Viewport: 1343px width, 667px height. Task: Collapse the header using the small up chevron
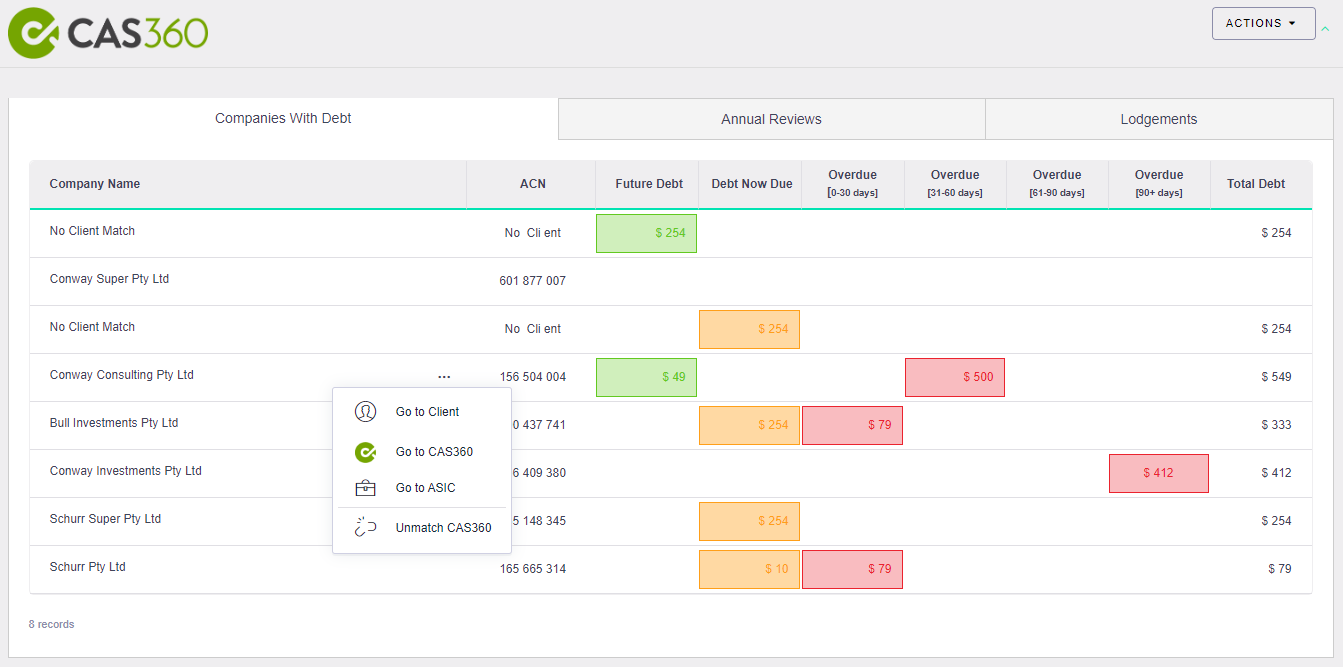(1325, 28)
